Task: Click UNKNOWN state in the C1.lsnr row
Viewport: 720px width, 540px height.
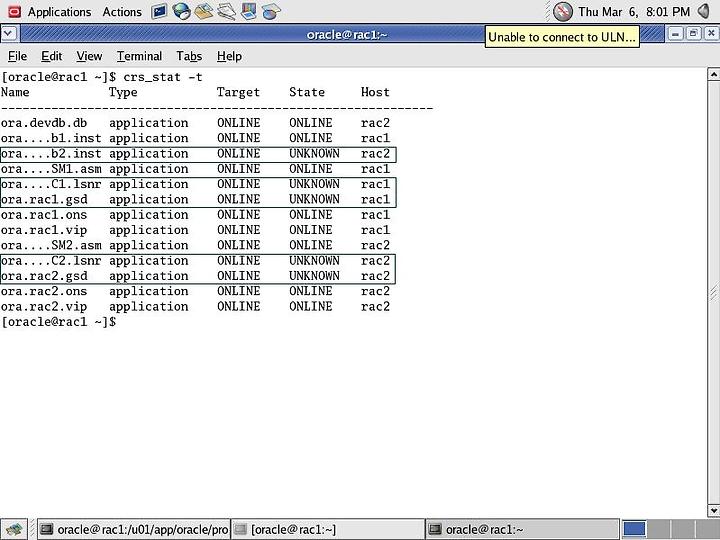Action: [314, 184]
